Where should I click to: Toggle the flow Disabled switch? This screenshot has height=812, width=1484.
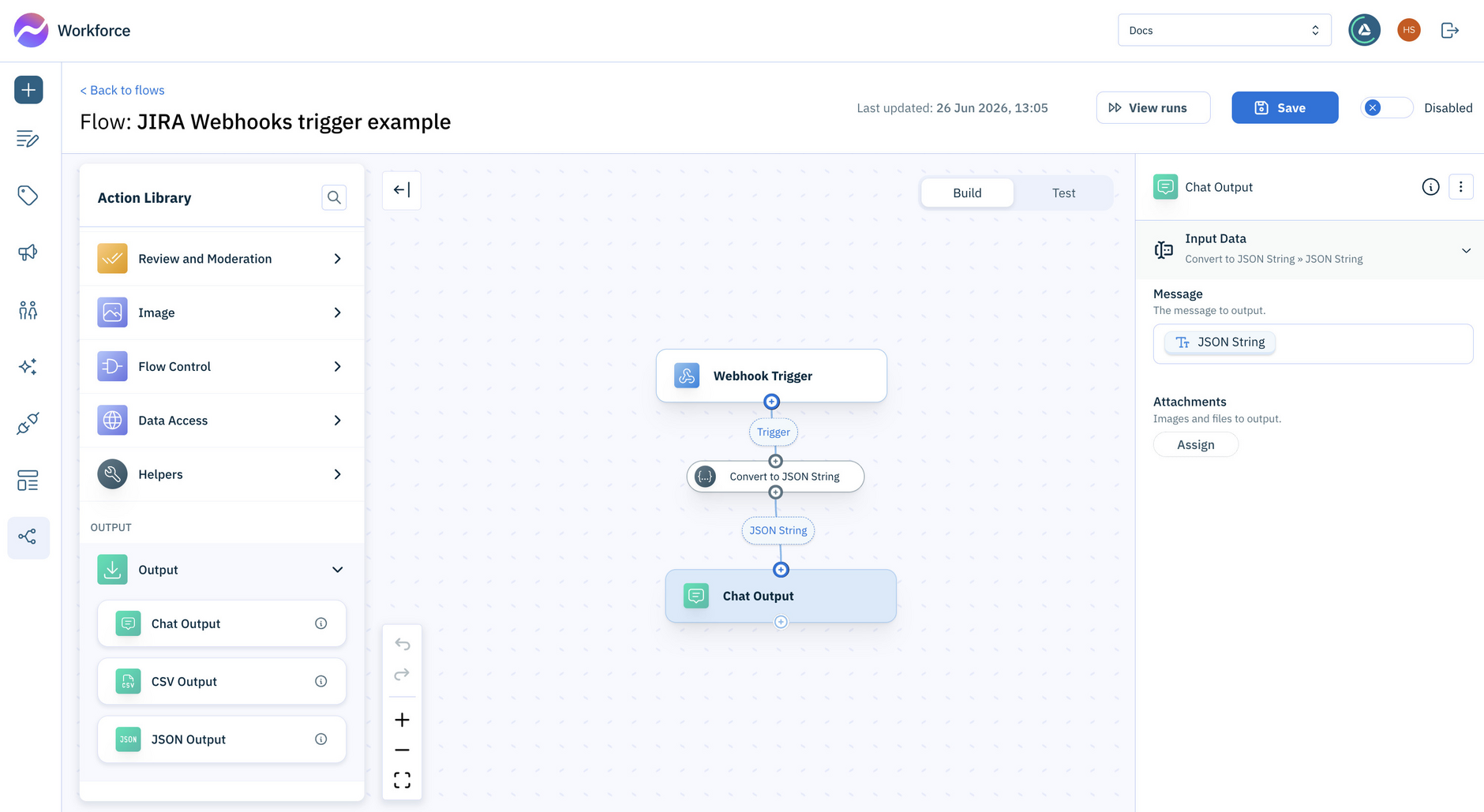point(1386,108)
